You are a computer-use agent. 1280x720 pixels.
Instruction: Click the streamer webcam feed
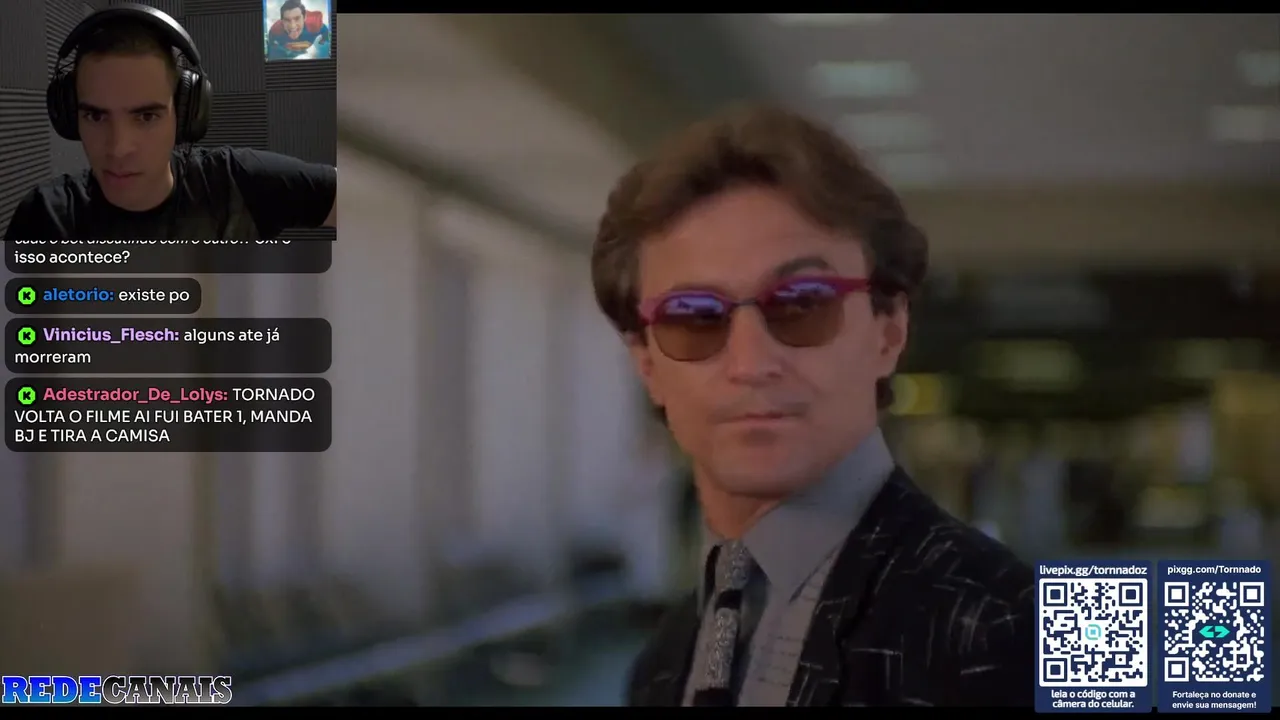168,120
